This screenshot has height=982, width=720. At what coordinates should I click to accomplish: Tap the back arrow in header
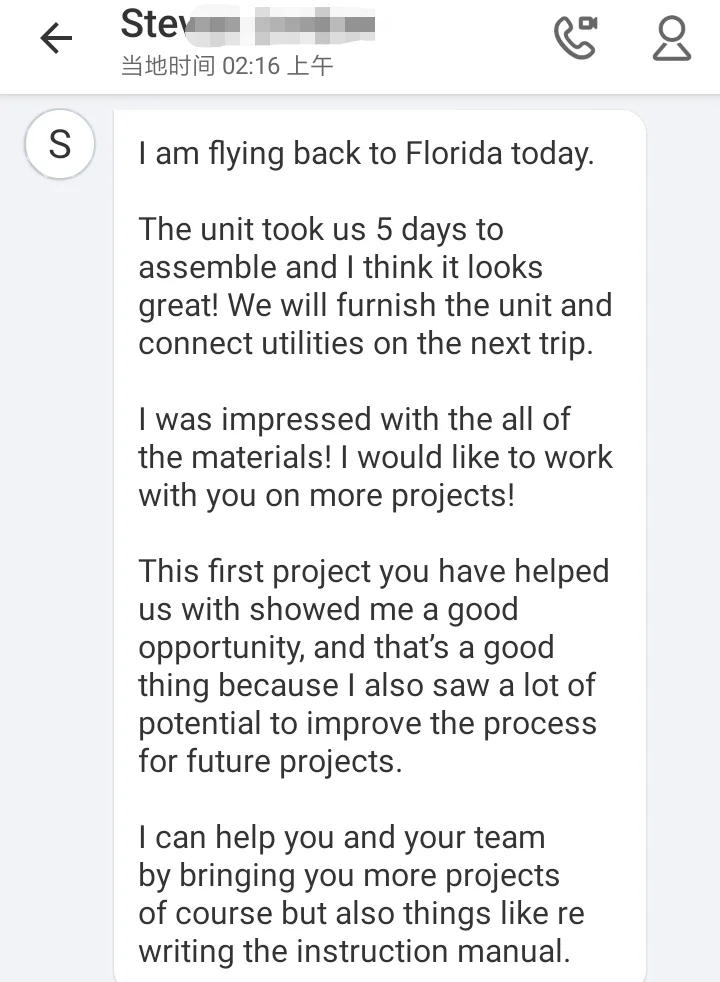click(56, 39)
